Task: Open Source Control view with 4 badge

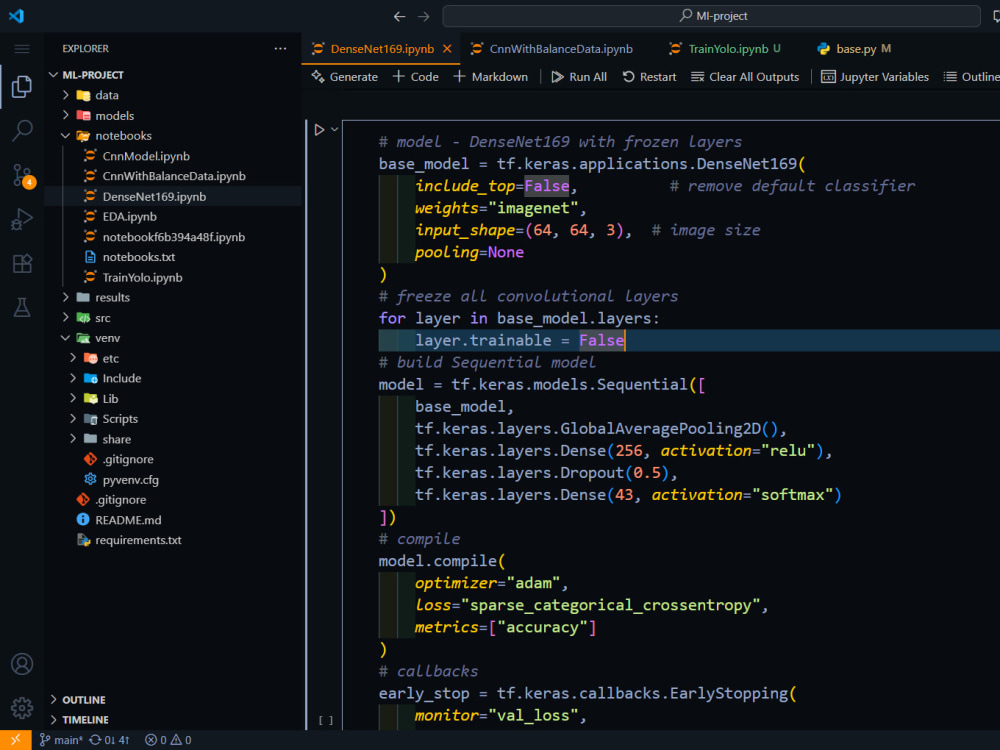Action: coord(23,175)
